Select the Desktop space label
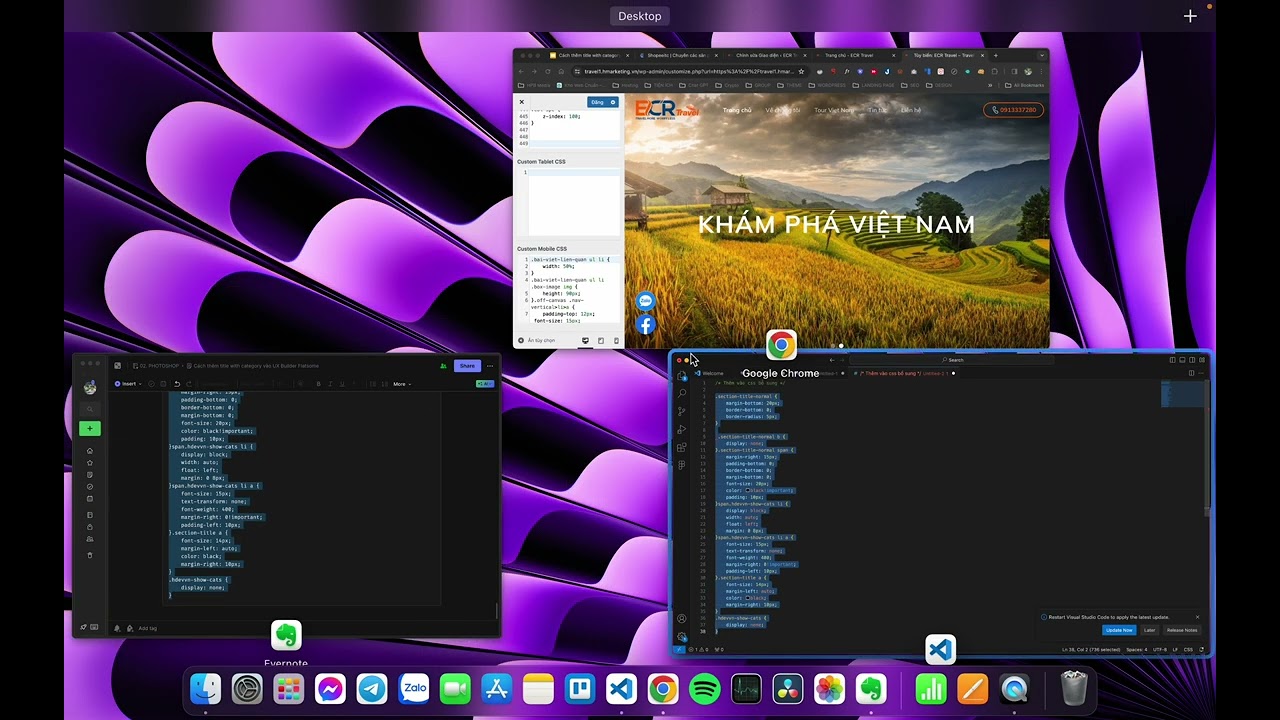 (640, 16)
